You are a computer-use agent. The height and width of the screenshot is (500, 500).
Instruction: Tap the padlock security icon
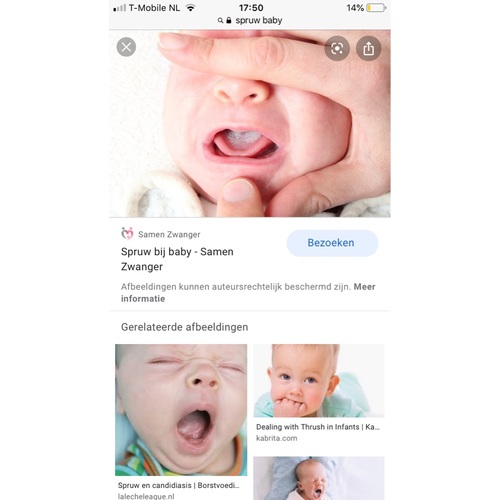pyautogui.click(x=229, y=20)
